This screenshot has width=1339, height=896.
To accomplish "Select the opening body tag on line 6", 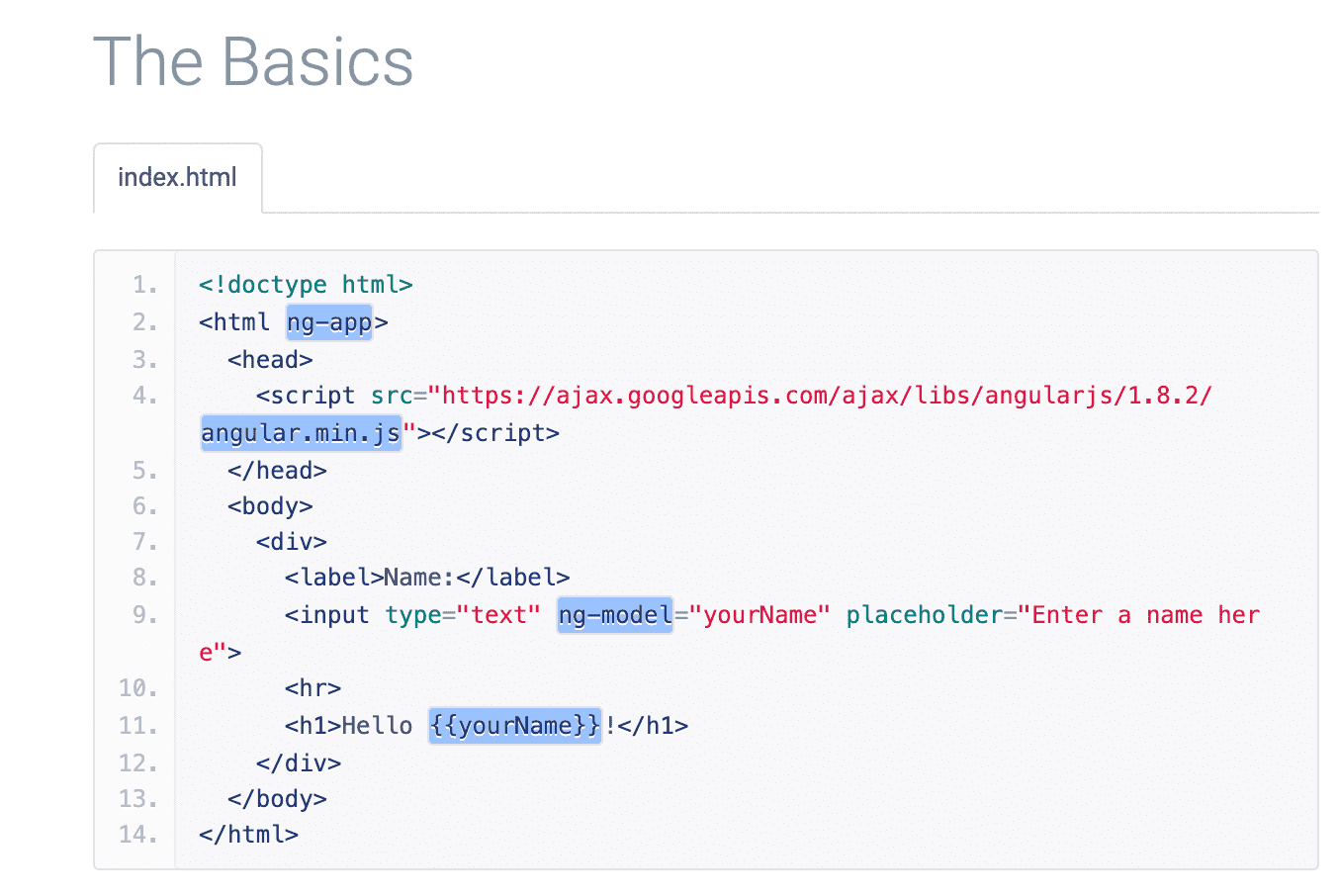I will pos(269,505).
